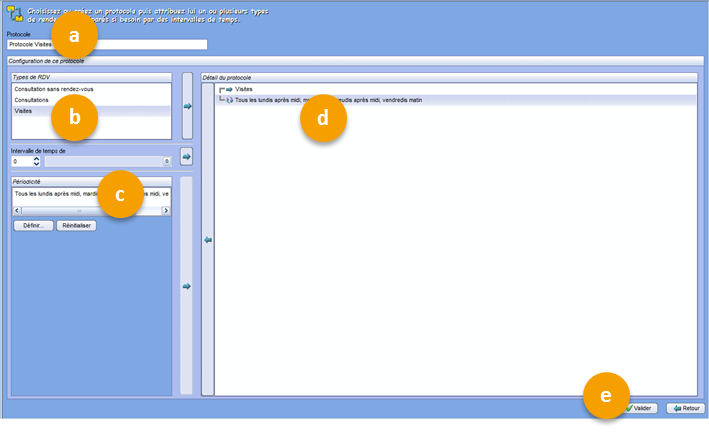Click the add time interval arrow button
709x433 pixels.
click(x=187, y=157)
